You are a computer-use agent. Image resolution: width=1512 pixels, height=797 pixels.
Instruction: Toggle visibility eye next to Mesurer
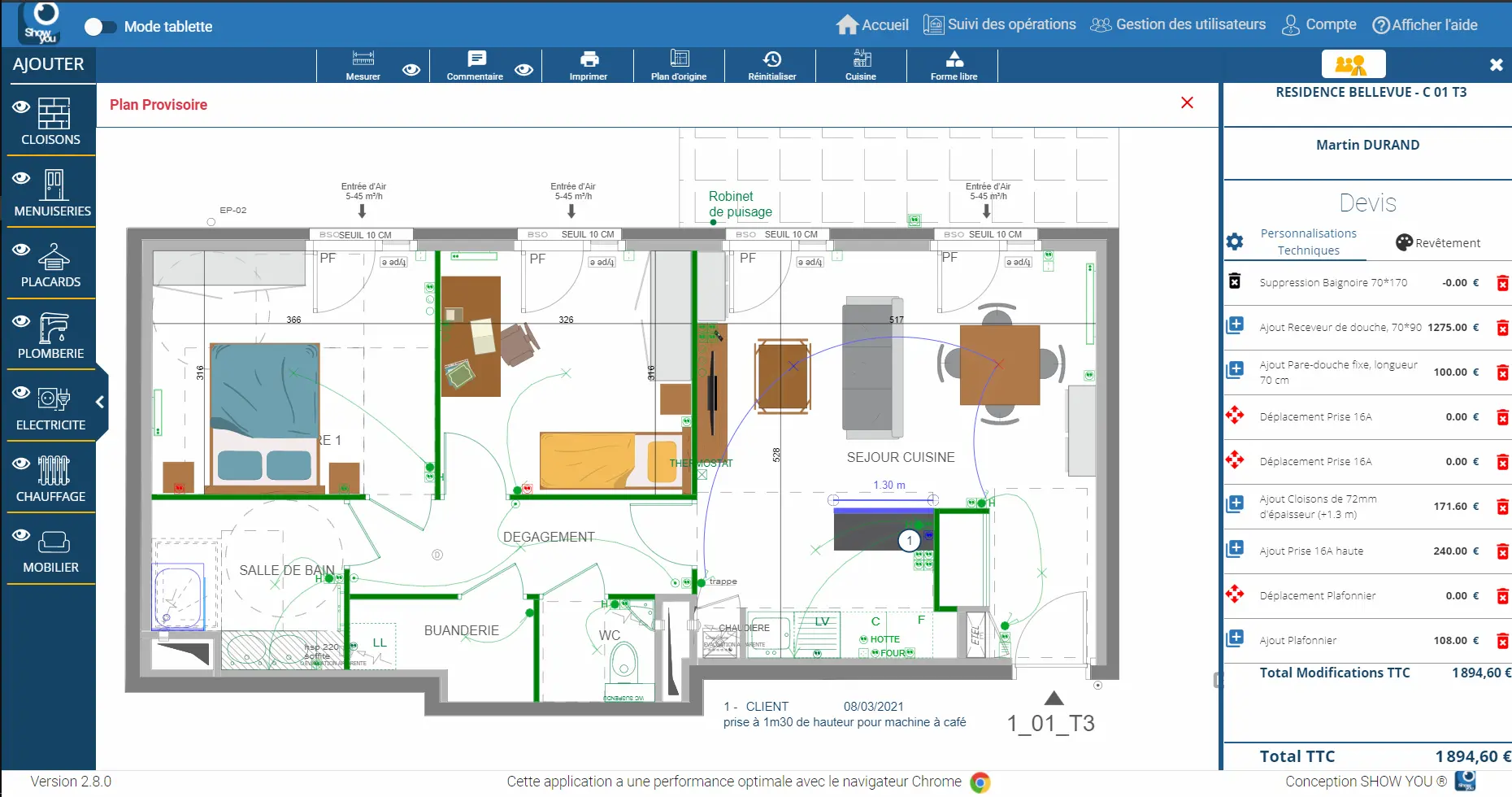coord(411,70)
